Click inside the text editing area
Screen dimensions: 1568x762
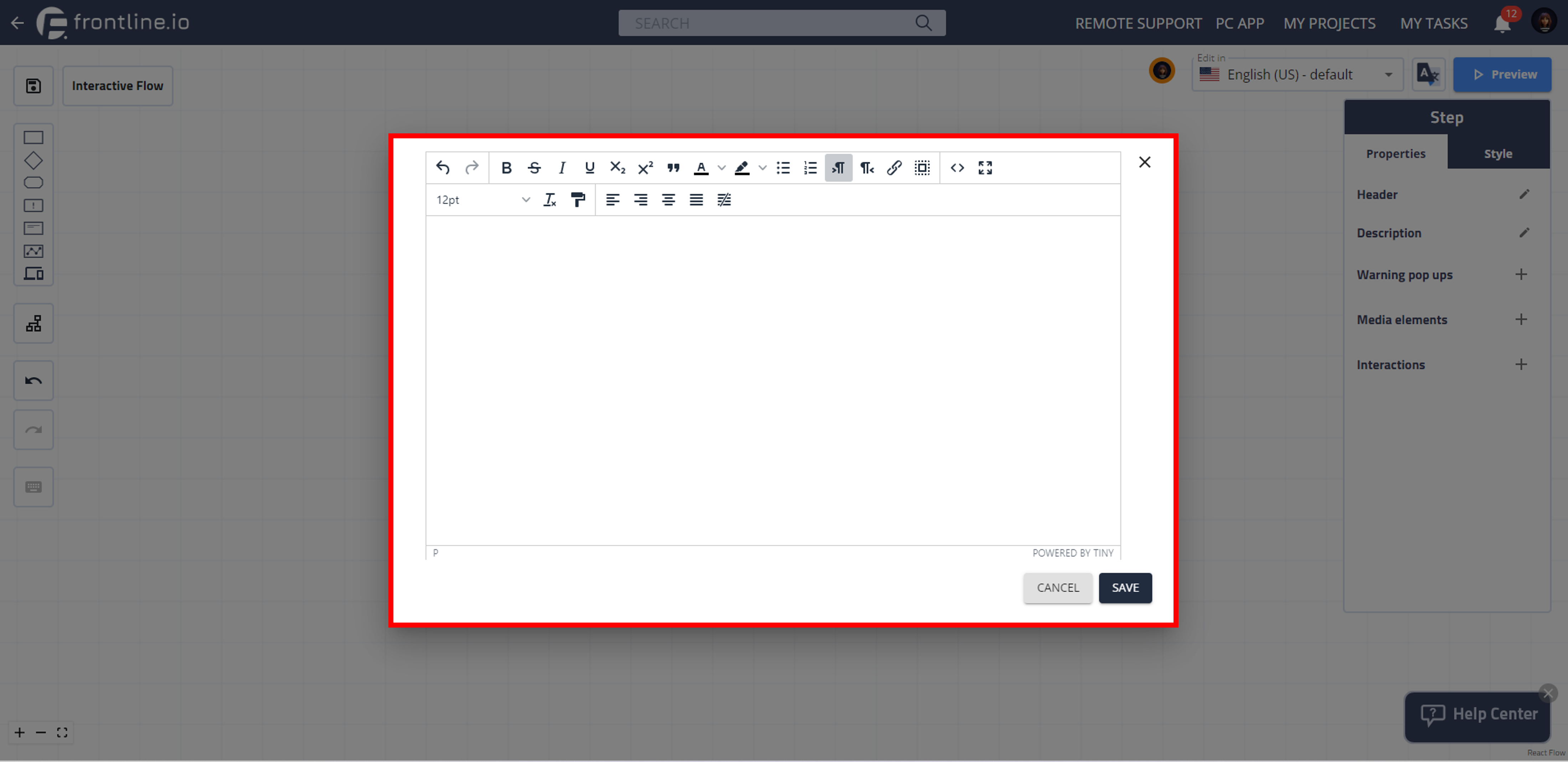(773, 378)
